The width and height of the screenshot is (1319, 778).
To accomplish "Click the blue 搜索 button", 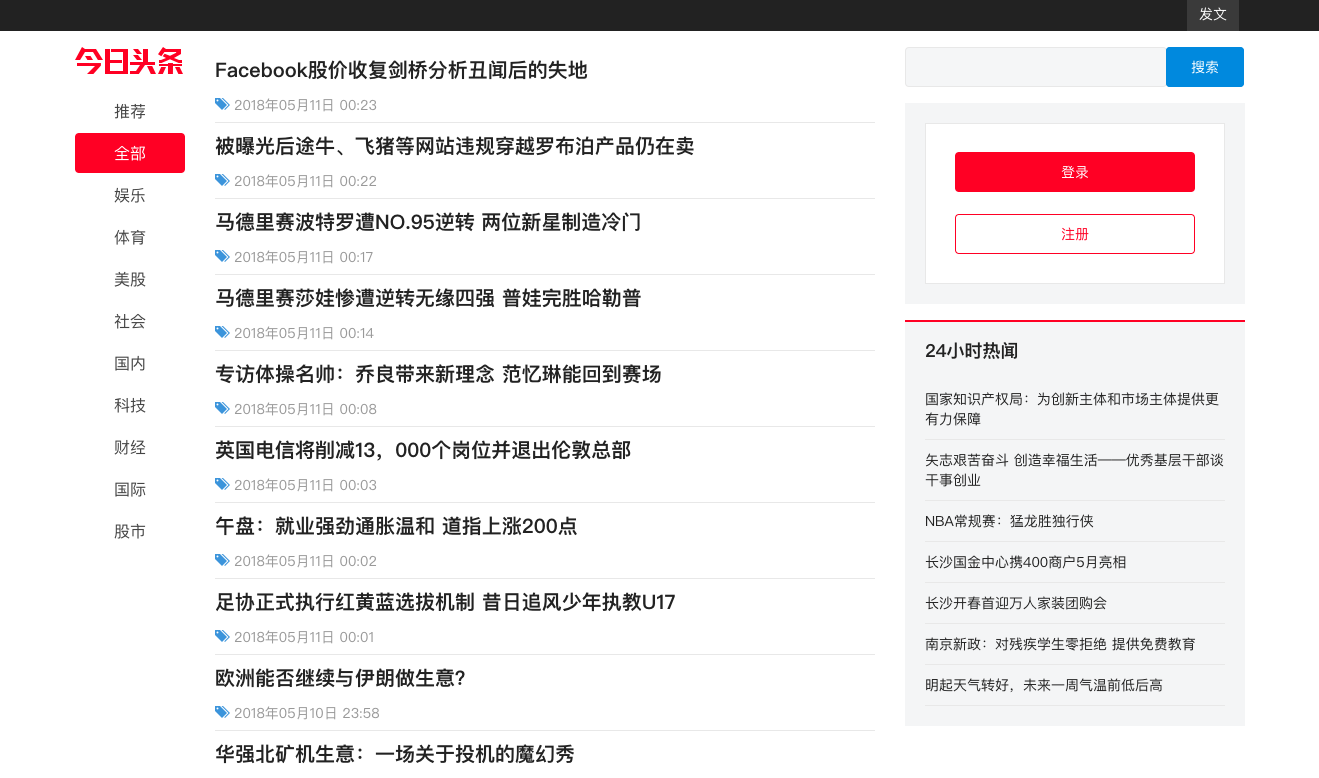I will [x=1205, y=67].
